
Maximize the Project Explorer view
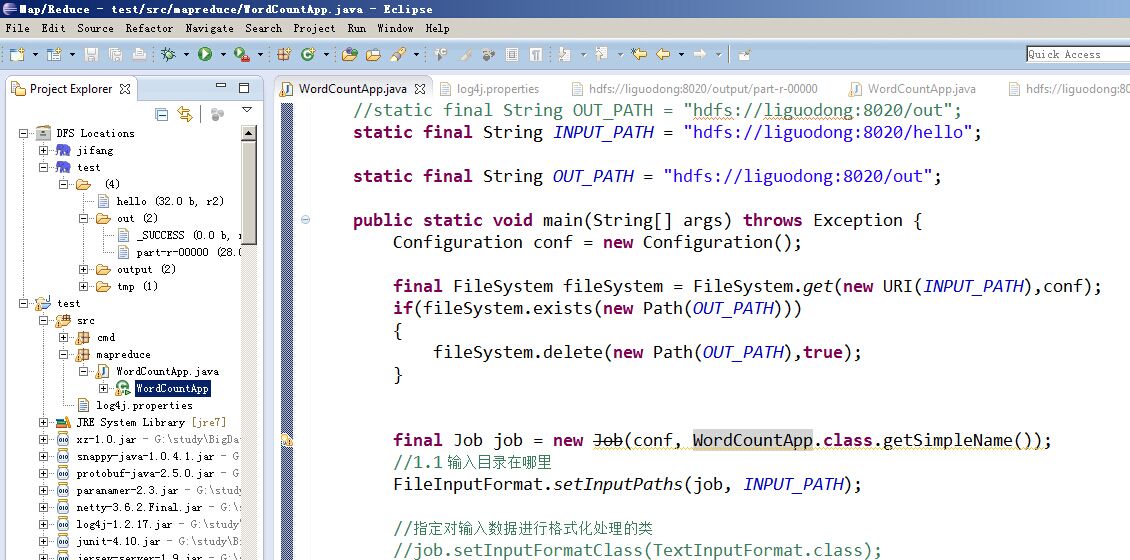244,88
